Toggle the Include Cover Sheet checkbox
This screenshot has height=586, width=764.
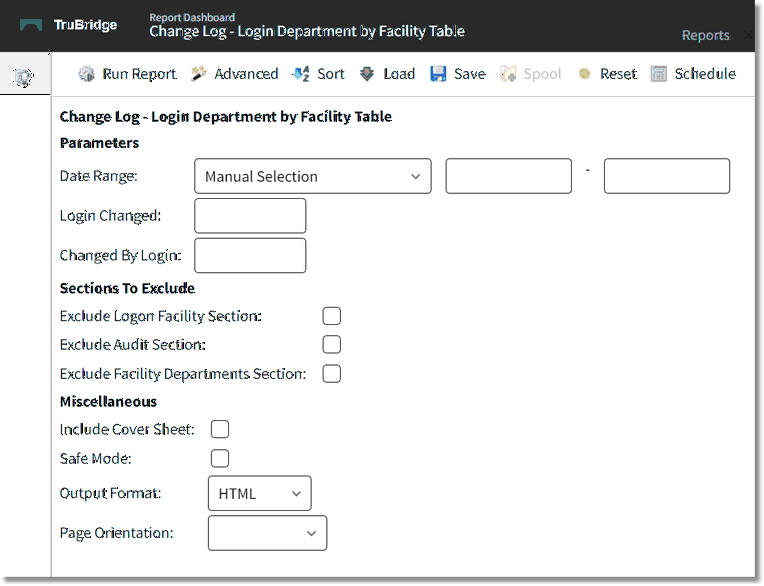pyautogui.click(x=220, y=429)
